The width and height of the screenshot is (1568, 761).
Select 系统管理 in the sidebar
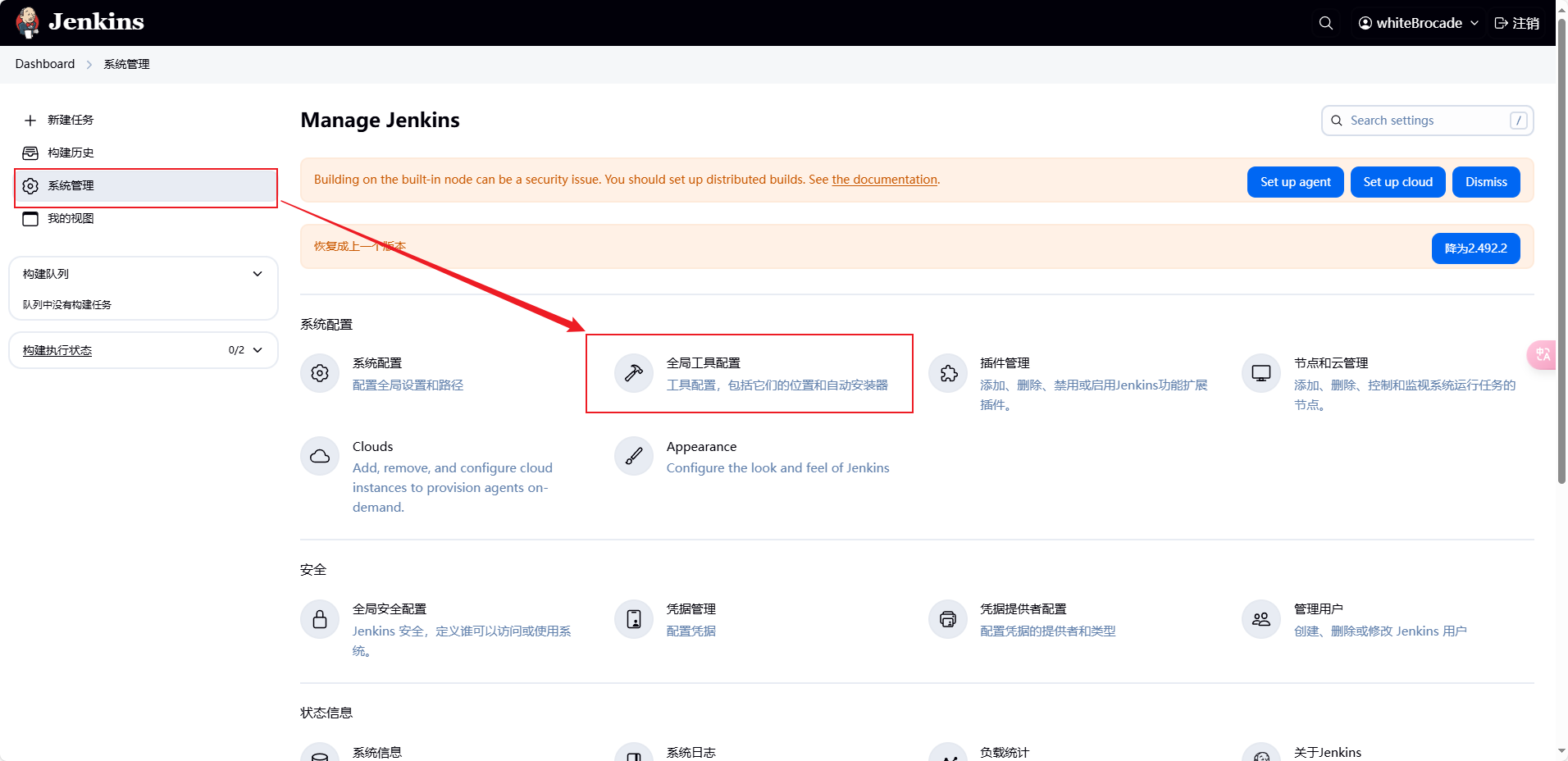click(x=146, y=185)
